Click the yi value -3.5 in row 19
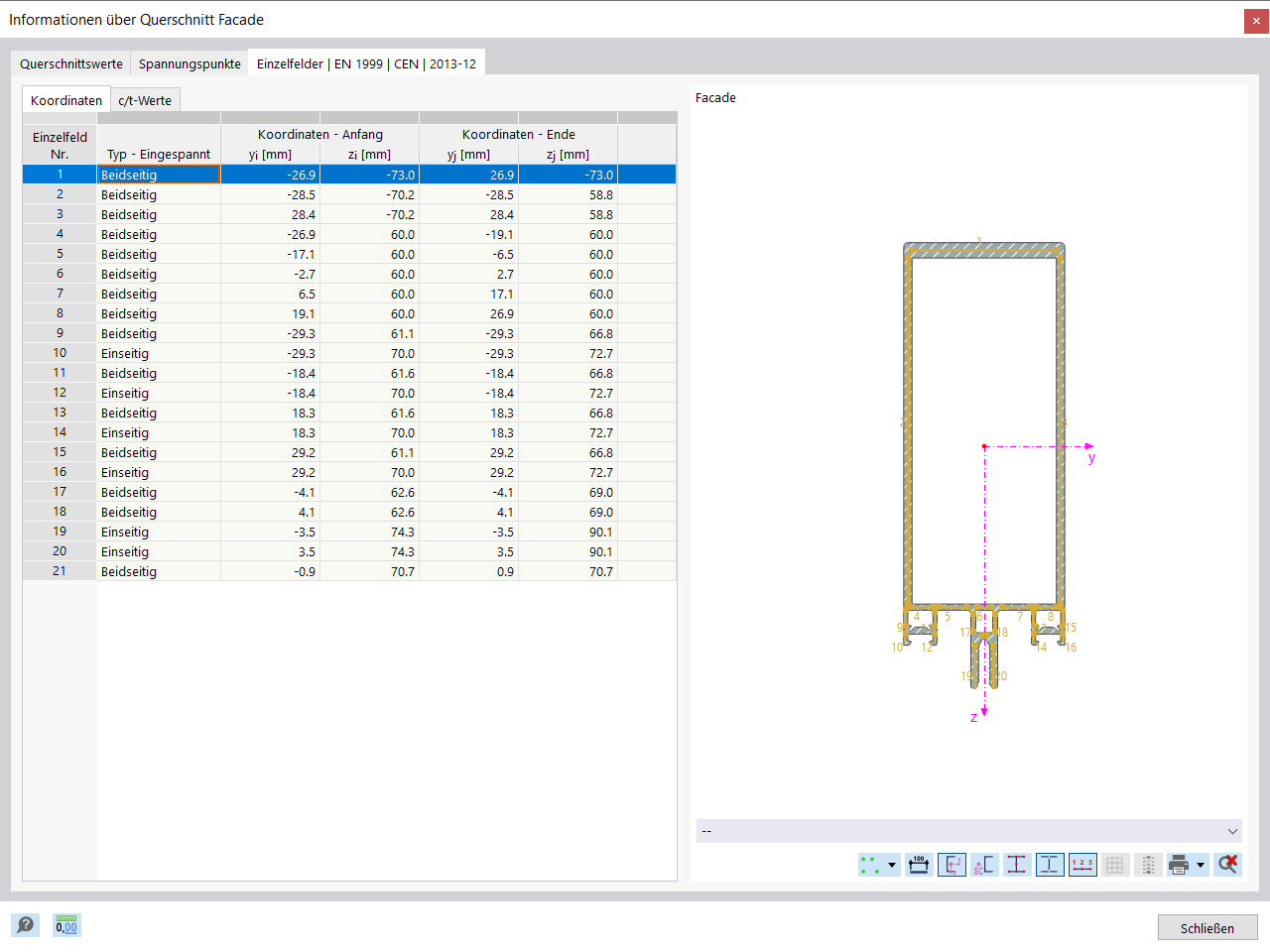Screen dimensions: 1270x952 [x=270, y=532]
